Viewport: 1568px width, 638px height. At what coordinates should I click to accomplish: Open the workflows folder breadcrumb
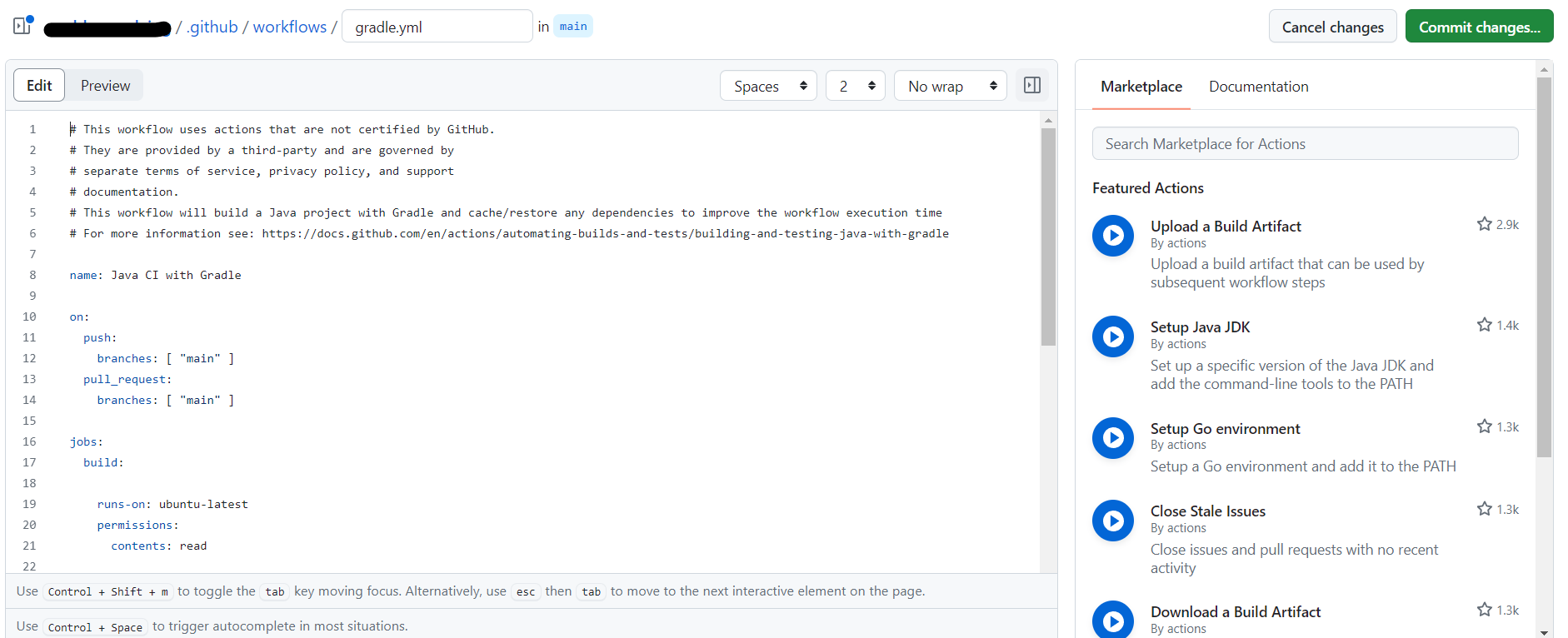coord(290,27)
